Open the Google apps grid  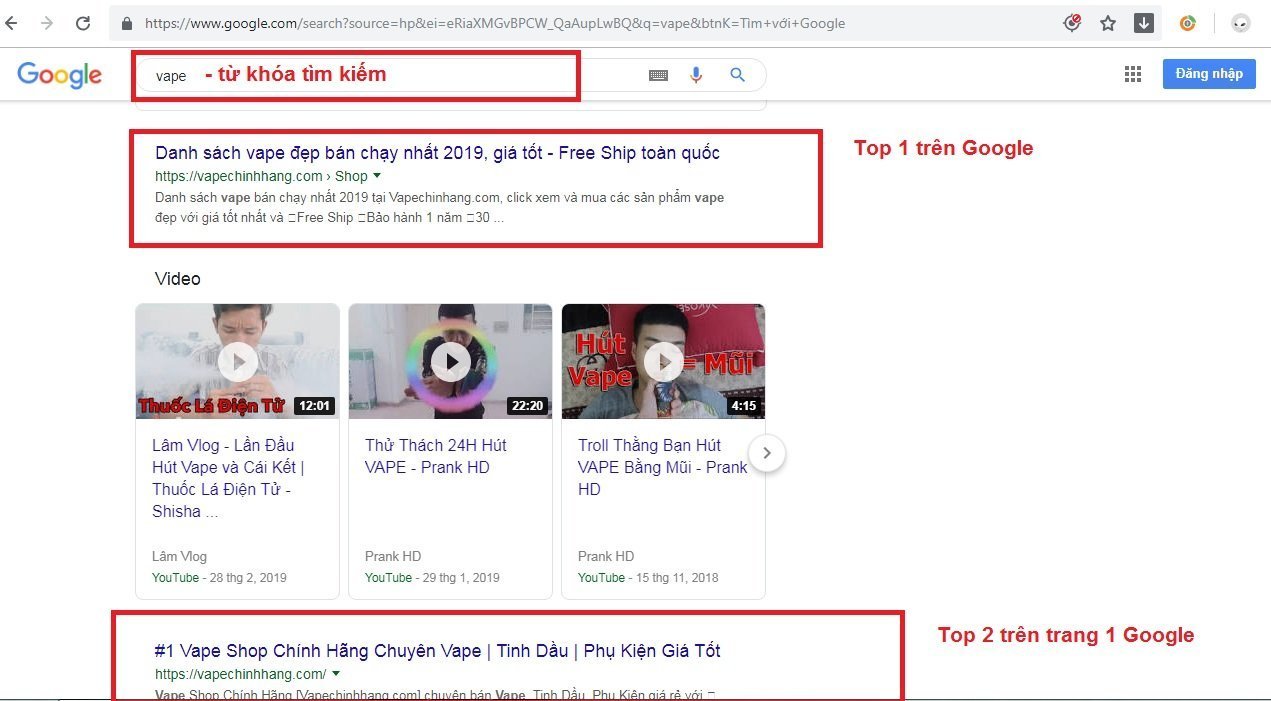coord(1133,74)
